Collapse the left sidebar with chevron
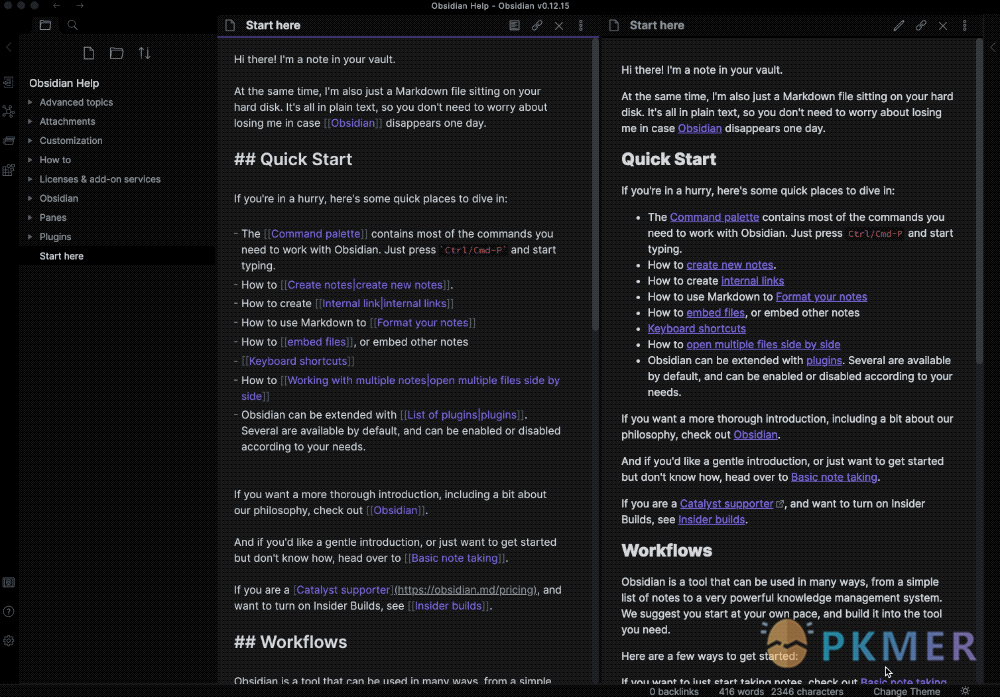The width and height of the screenshot is (1000, 697). point(8,47)
